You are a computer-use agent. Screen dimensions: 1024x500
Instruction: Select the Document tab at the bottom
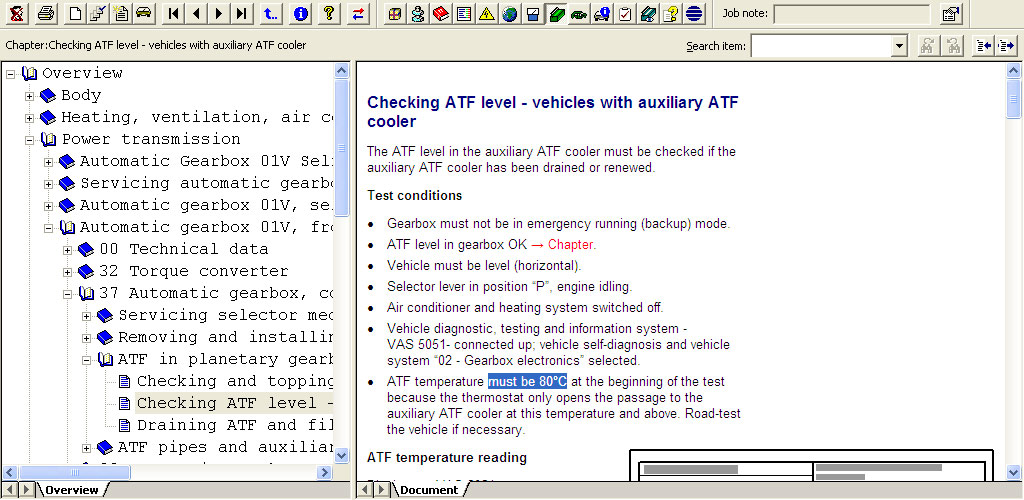[428, 490]
